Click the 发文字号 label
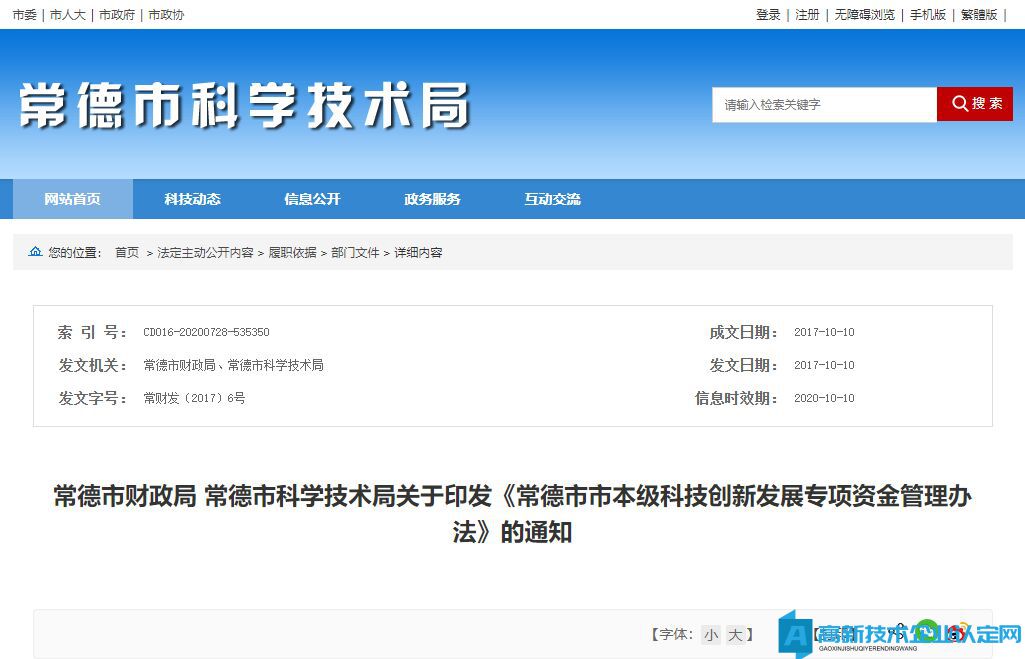1025x659 pixels. [93, 398]
